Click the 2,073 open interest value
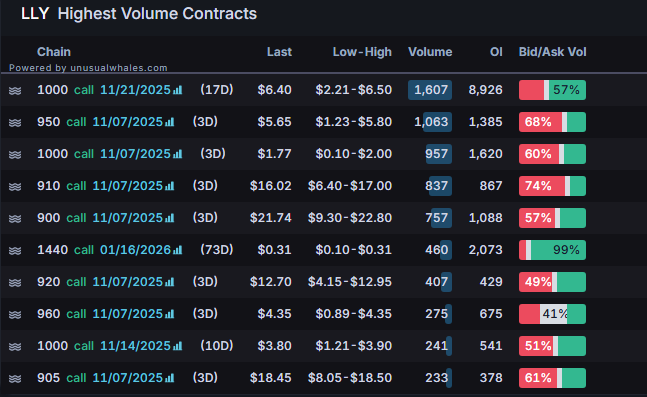 [486, 250]
